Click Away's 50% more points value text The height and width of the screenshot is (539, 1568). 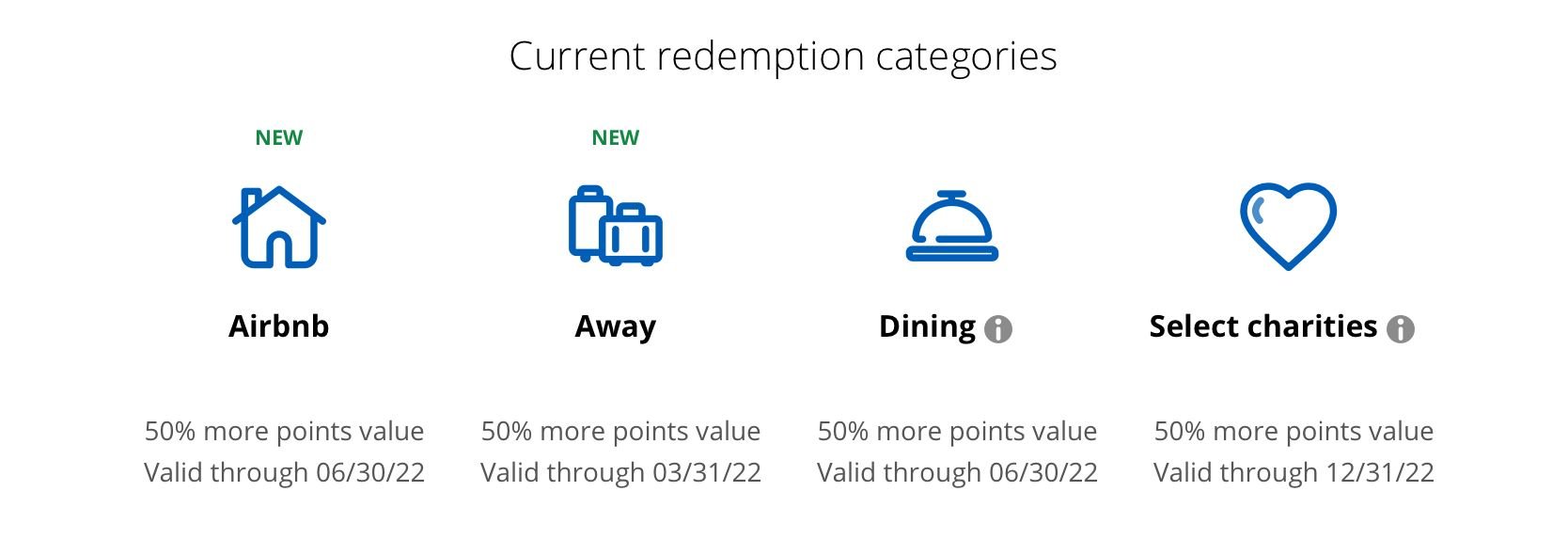[620, 431]
